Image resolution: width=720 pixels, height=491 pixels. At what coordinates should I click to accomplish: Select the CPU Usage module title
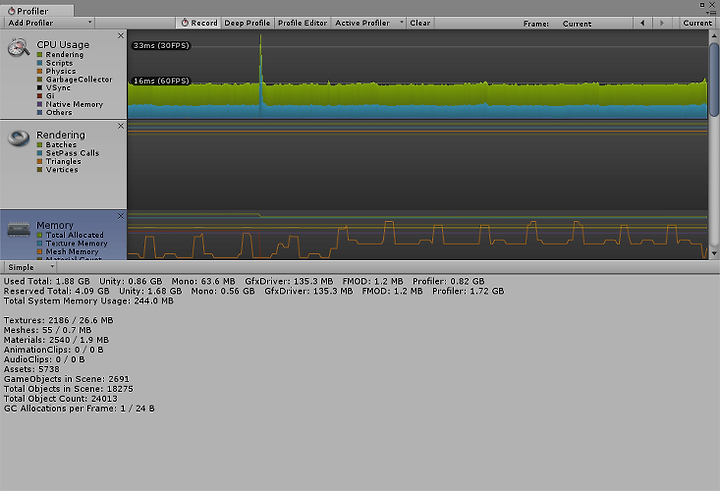63,45
